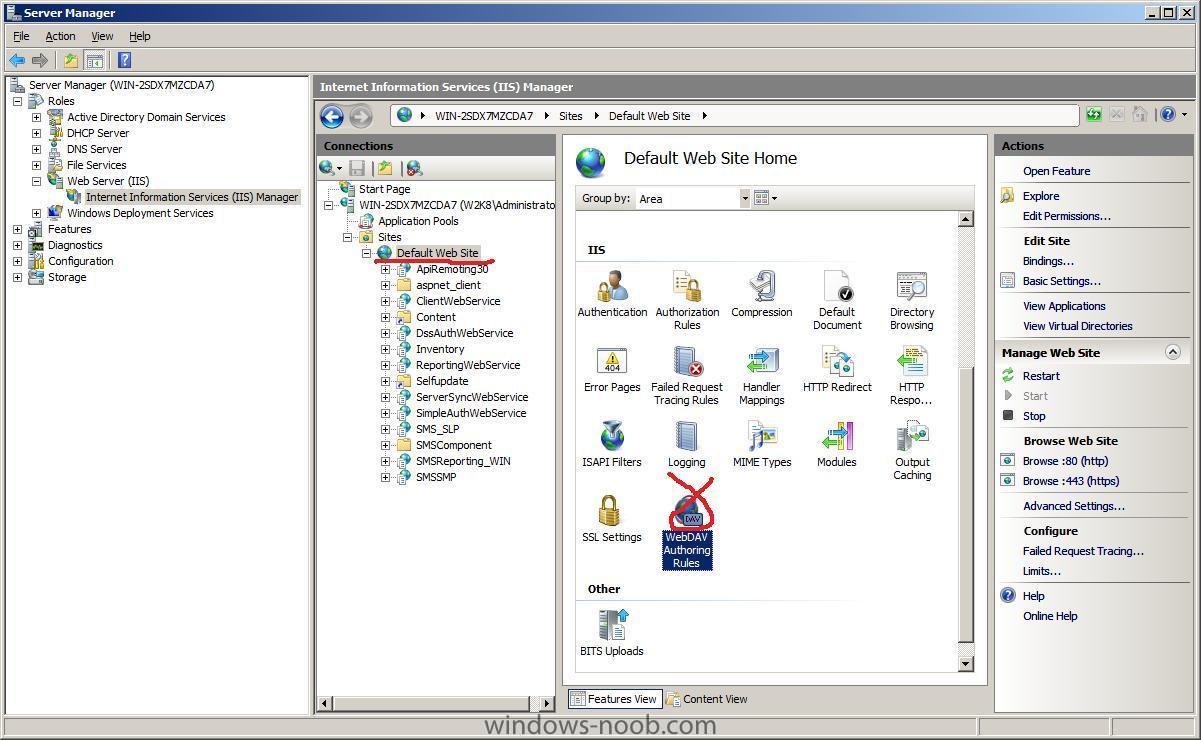Browse the site on :80 (http)
Viewport: 1201px width, 740px height.
pos(1065,461)
